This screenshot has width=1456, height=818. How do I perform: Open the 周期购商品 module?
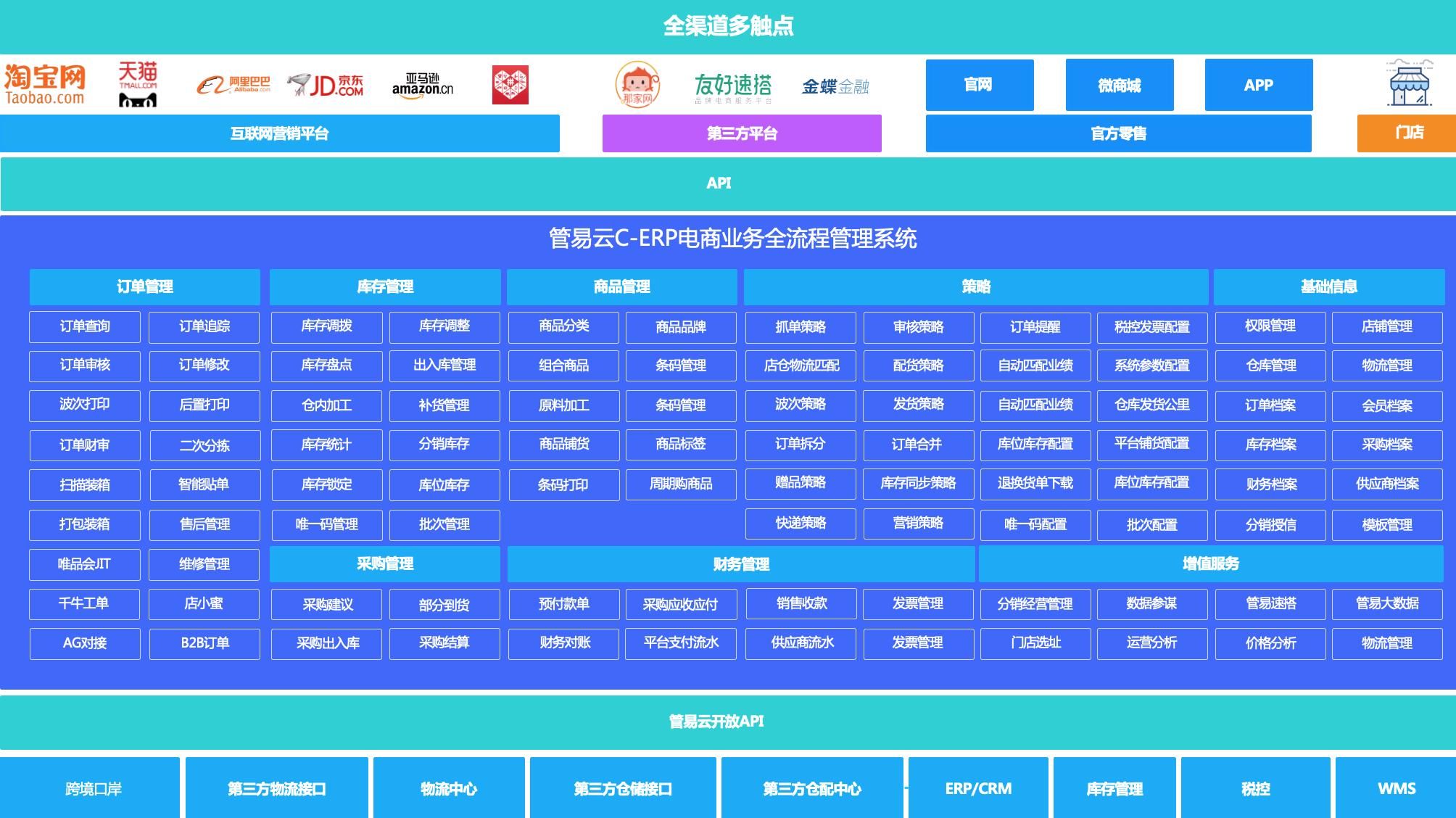click(681, 484)
